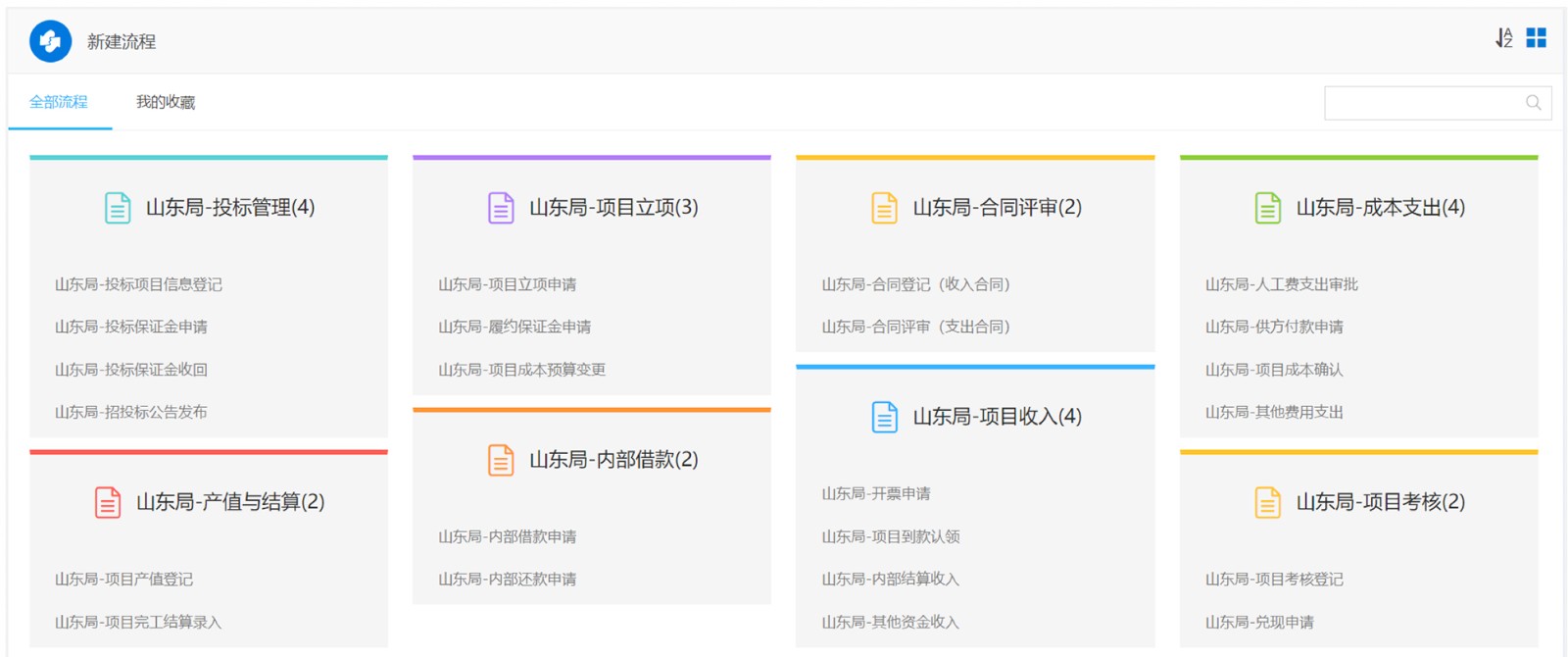Open 山东局-投标保证金收回 workflow

(131, 370)
